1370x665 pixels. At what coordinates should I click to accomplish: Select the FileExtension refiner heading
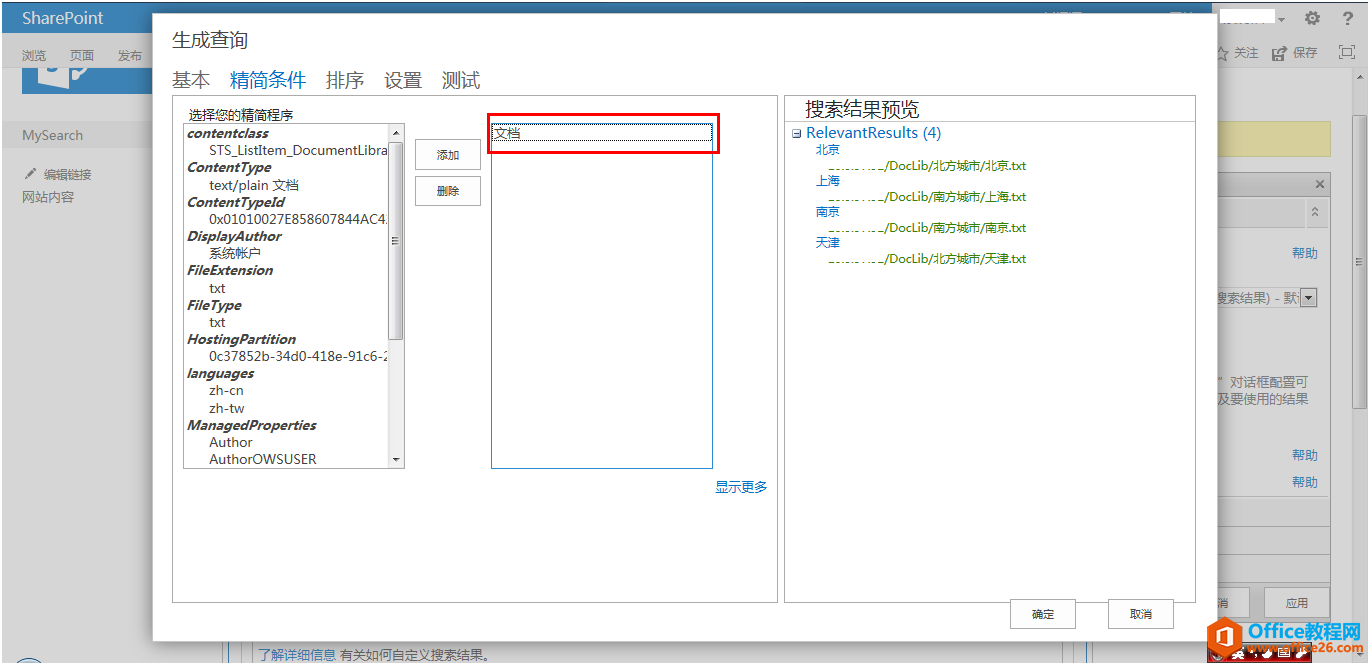[x=230, y=270]
